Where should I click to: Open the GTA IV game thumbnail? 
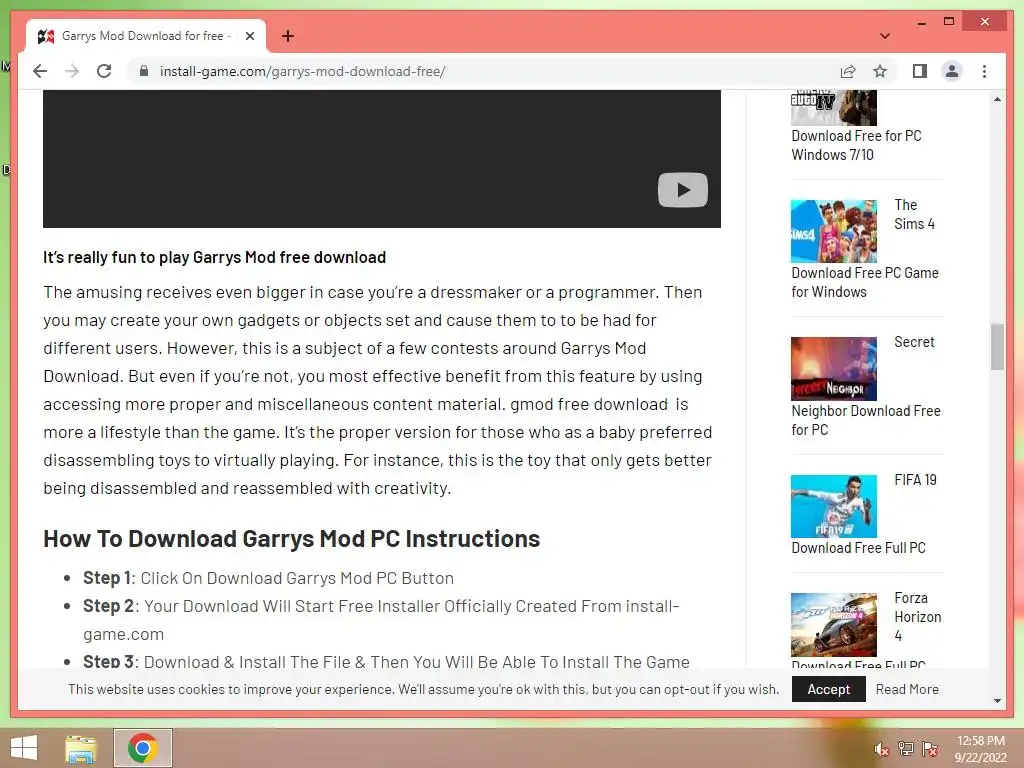click(x=833, y=108)
